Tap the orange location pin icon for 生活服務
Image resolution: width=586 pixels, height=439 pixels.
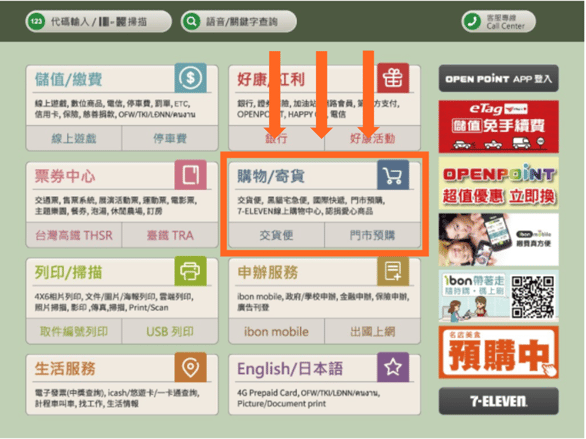pos(190,367)
